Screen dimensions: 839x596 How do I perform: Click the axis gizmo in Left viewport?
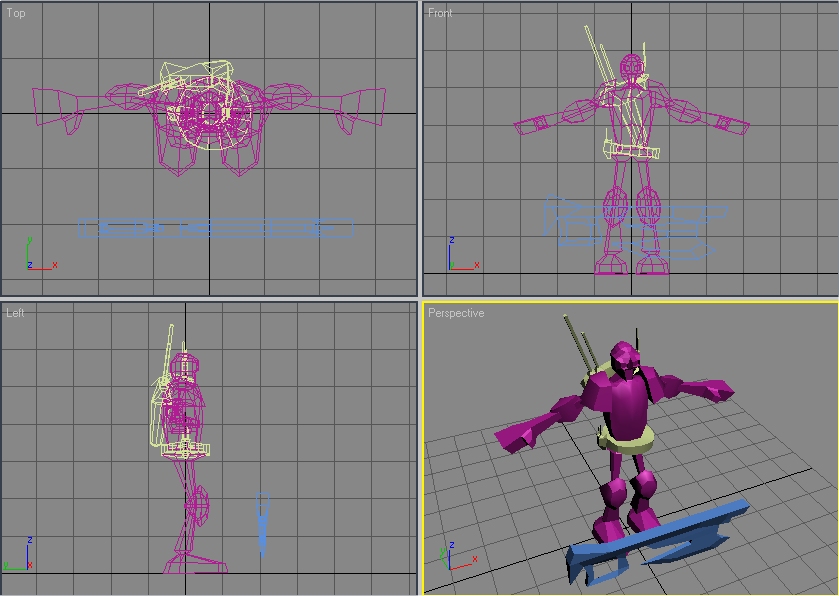coord(18,554)
